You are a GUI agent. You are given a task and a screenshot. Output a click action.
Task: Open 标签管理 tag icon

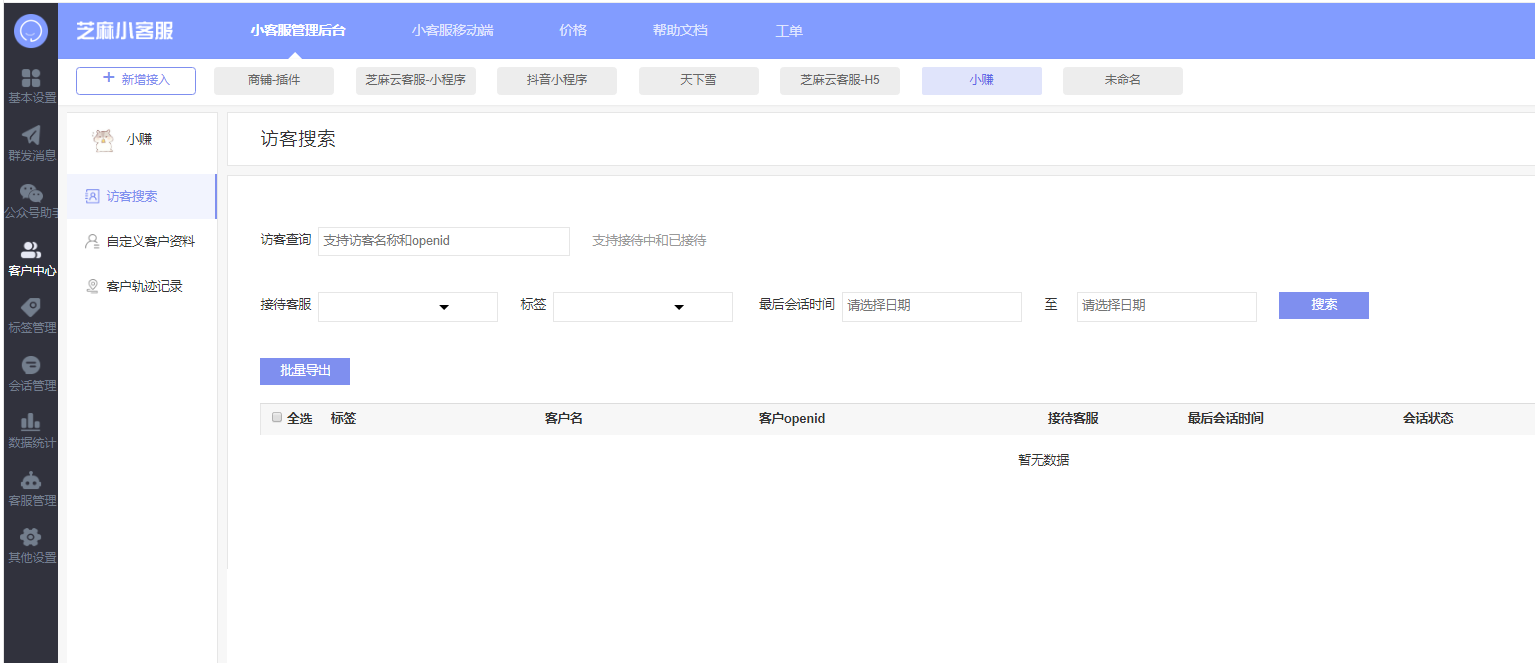[31, 308]
